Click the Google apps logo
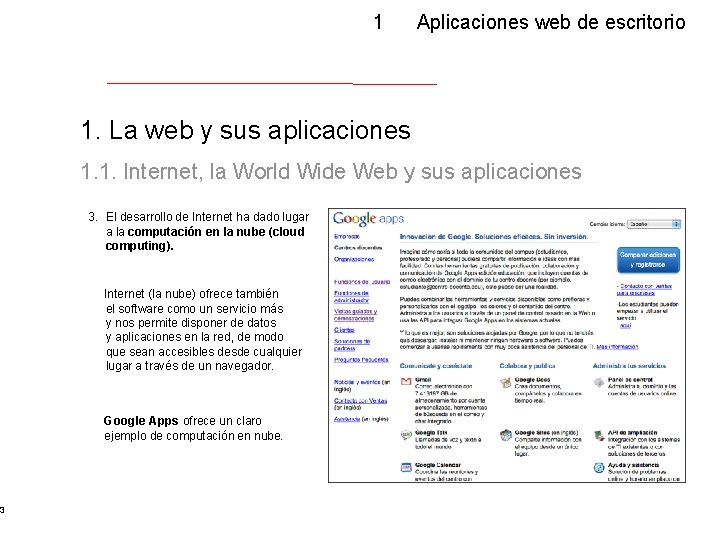Screen dimensions: 720x540 (368, 219)
